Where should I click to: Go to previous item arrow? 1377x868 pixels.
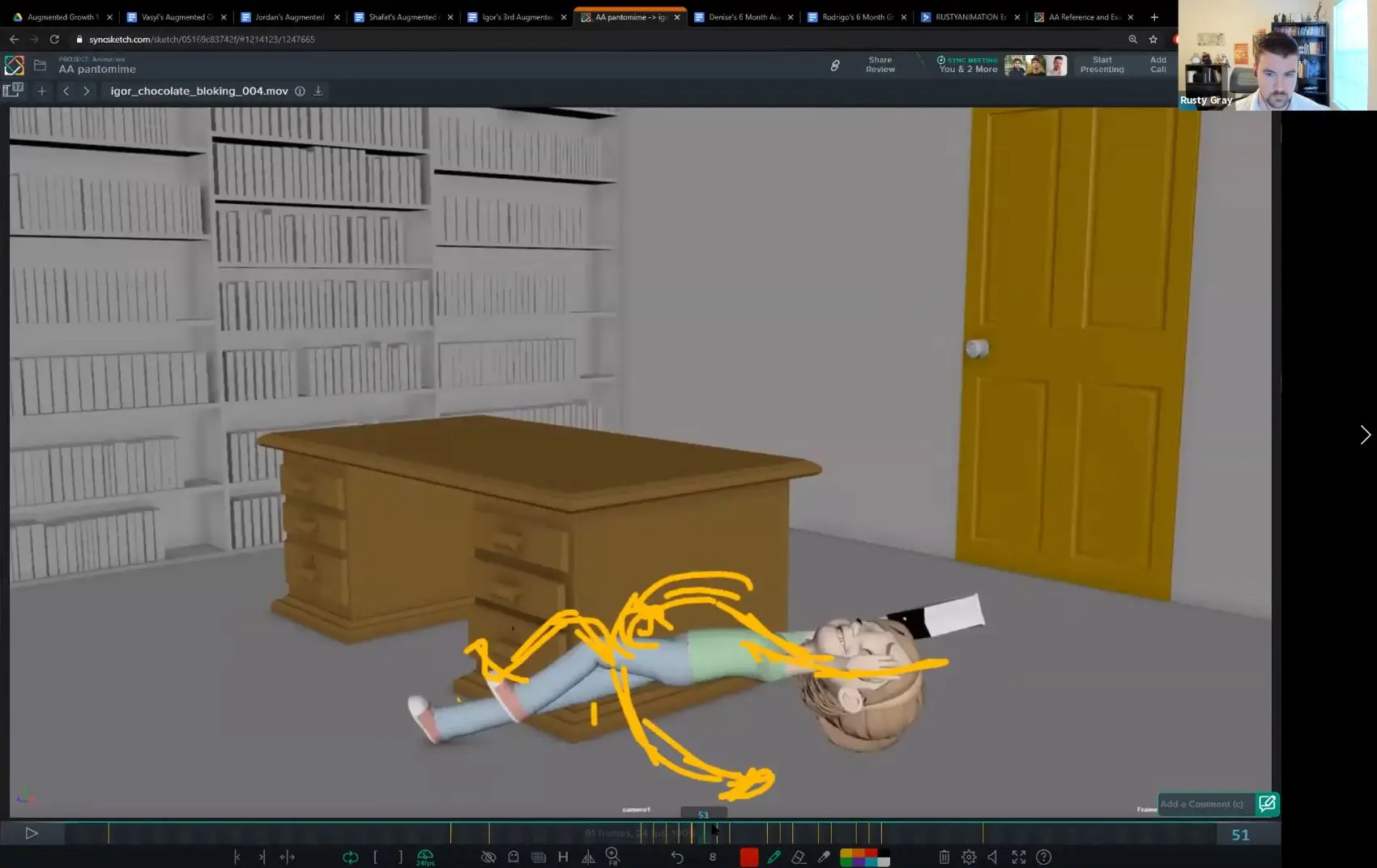[66, 91]
